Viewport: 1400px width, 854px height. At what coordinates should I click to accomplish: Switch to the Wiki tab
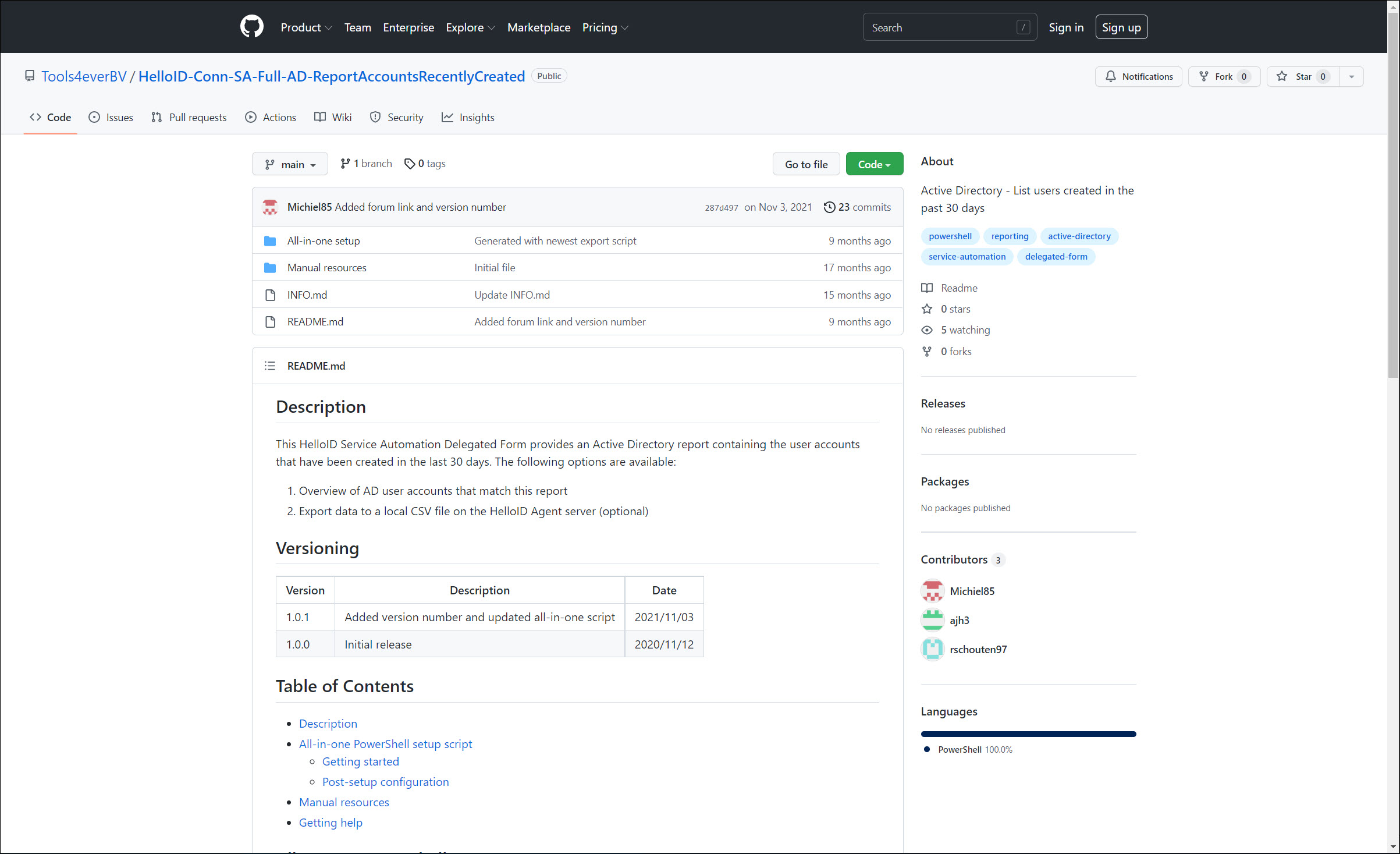click(x=333, y=117)
